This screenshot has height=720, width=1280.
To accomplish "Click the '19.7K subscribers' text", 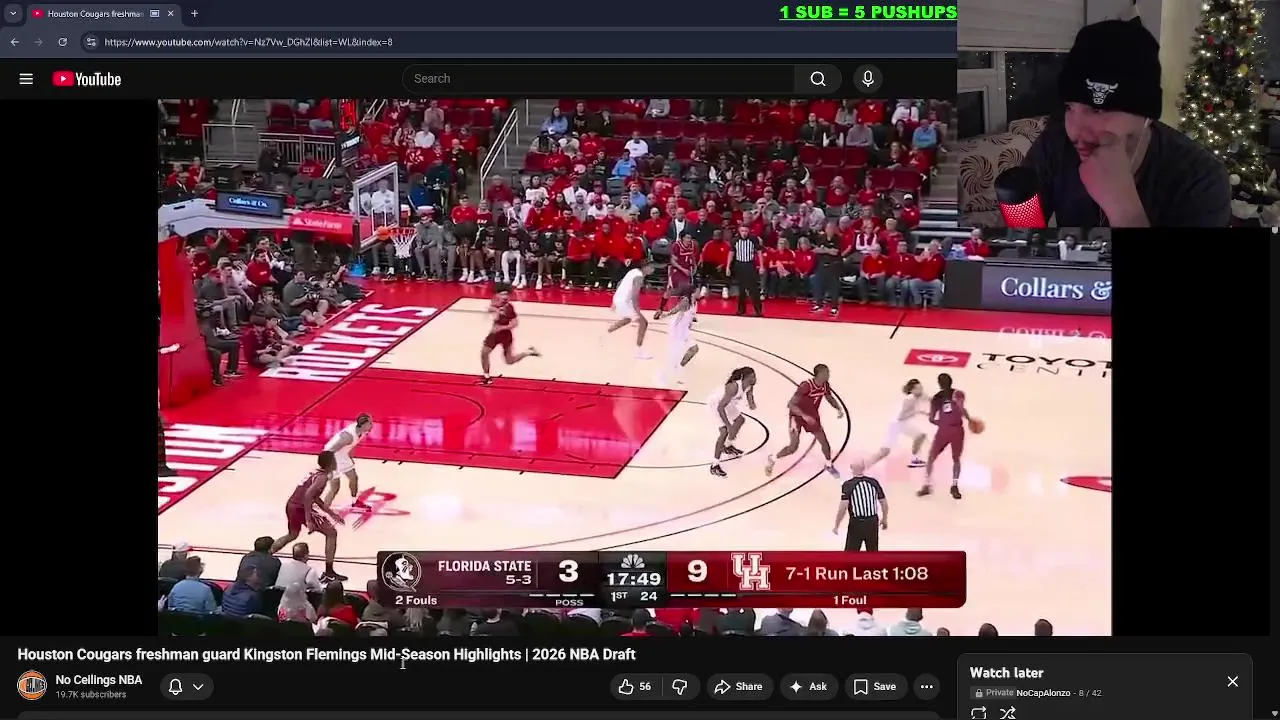I will [x=91, y=695].
